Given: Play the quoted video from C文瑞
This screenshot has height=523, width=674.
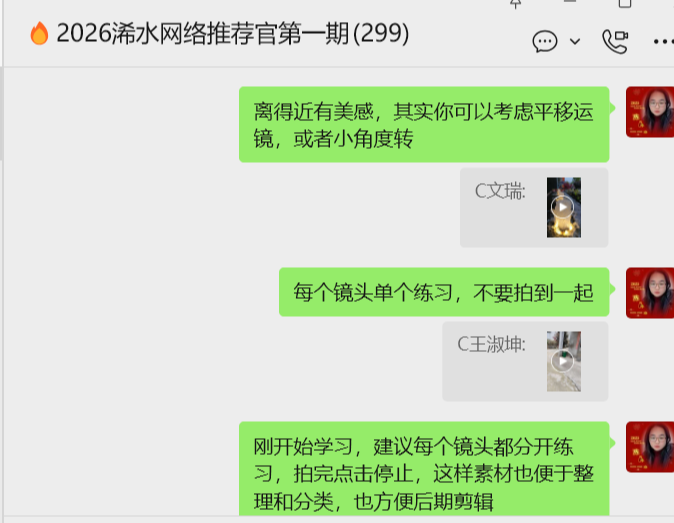Looking at the screenshot, I should (x=564, y=207).
